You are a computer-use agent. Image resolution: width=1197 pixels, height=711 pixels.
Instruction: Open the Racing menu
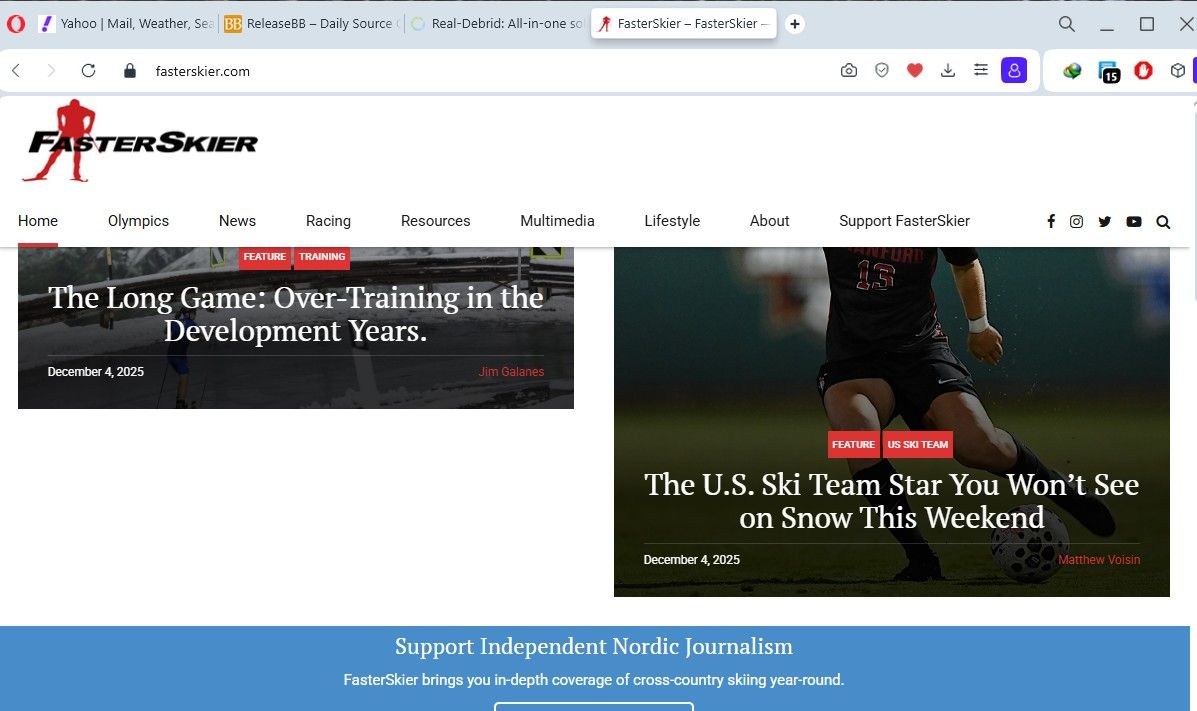pyautogui.click(x=328, y=221)
